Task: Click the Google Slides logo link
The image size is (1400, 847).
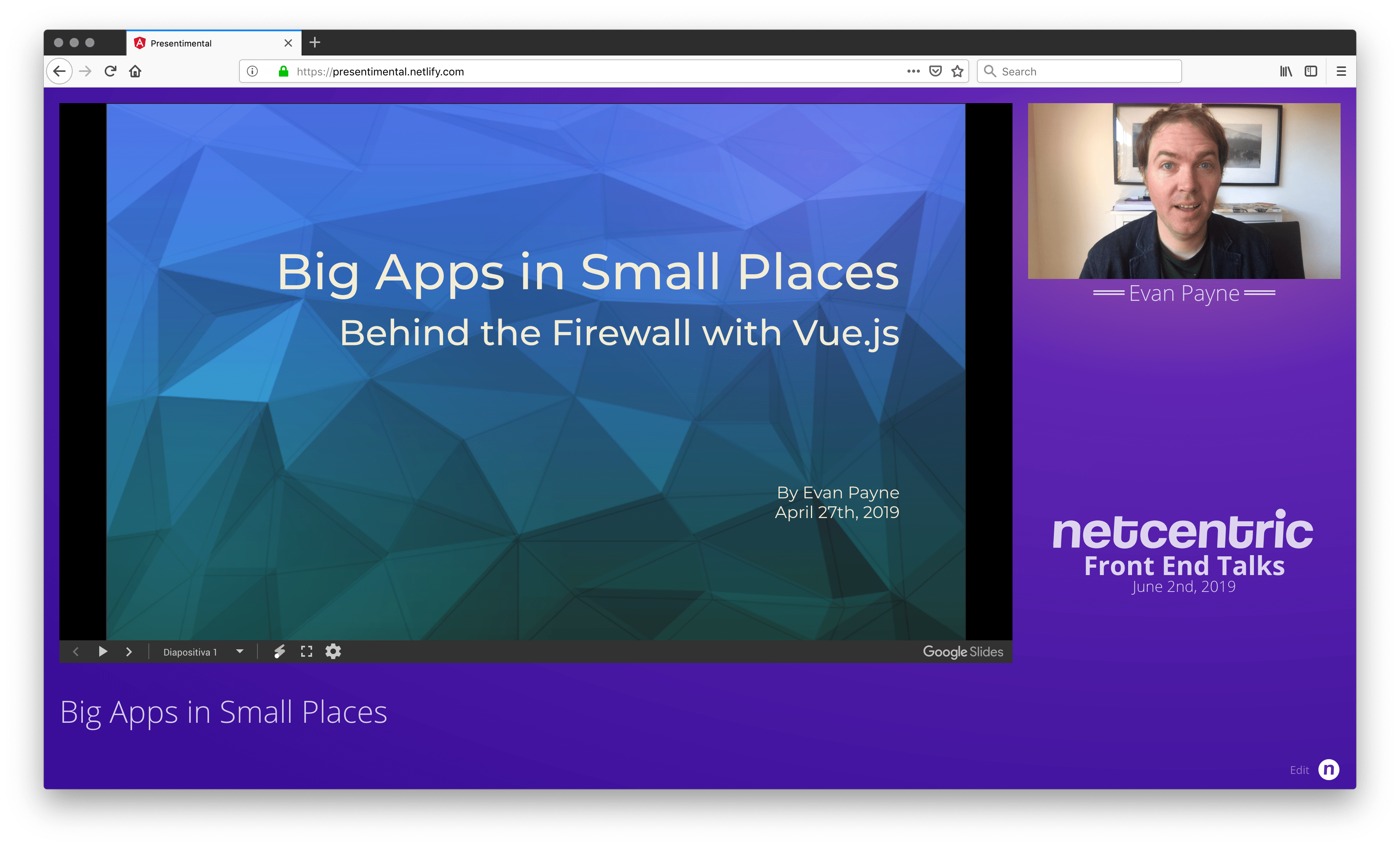Action: pos(962,652)
